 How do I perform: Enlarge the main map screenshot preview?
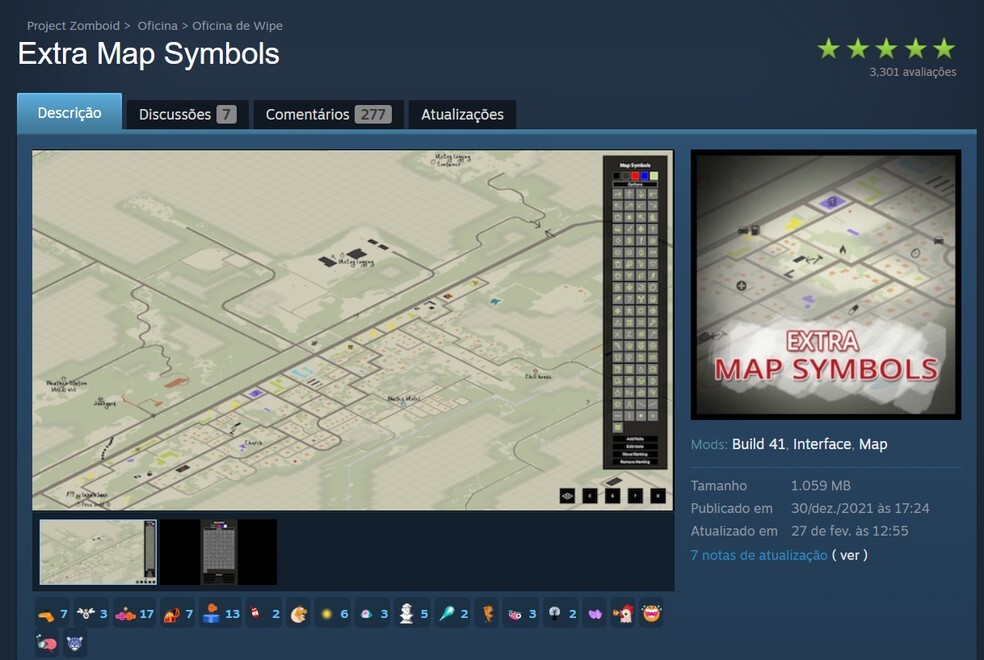click(x=353, y=330)
